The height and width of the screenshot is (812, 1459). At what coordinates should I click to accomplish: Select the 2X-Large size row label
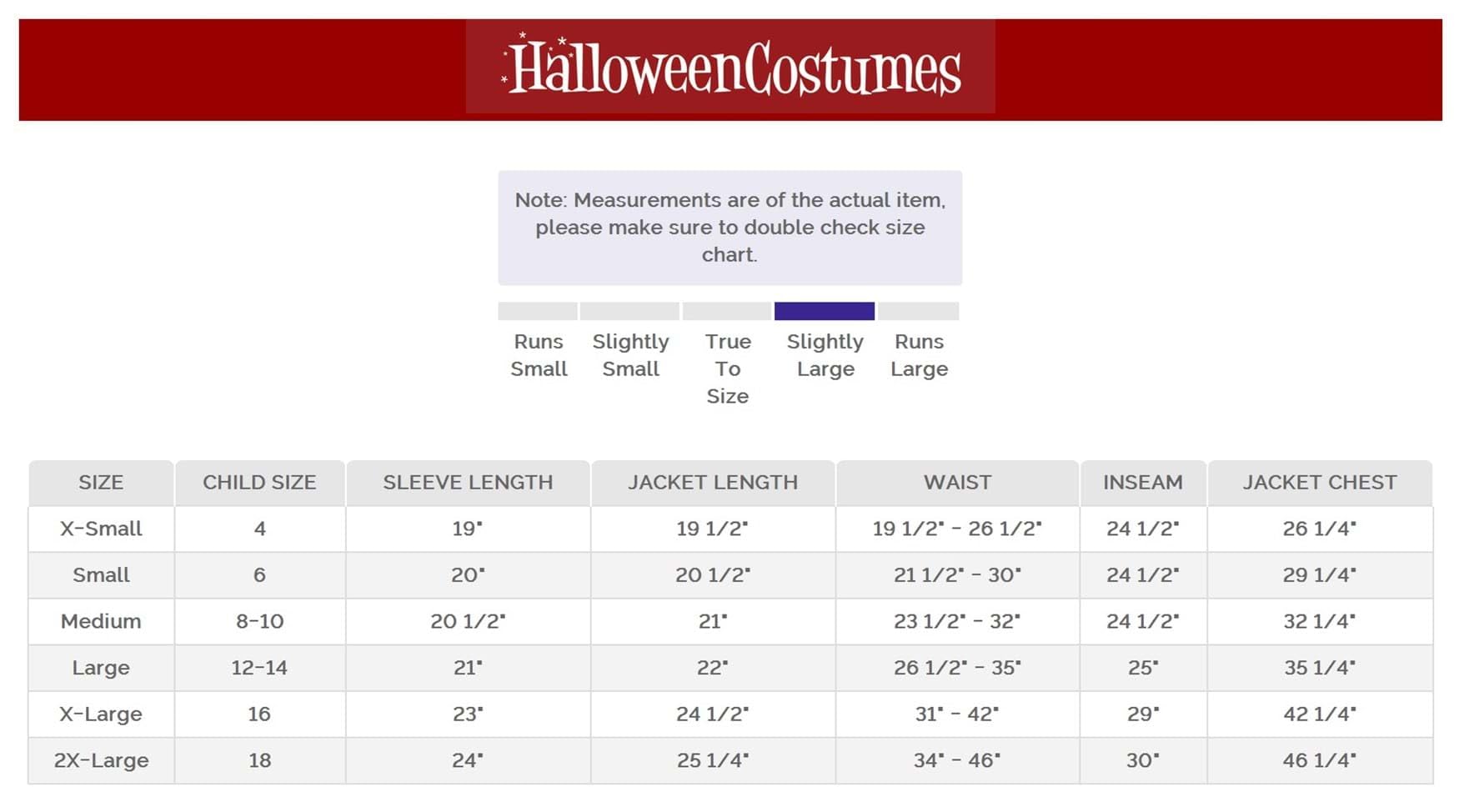click(101, 760)
